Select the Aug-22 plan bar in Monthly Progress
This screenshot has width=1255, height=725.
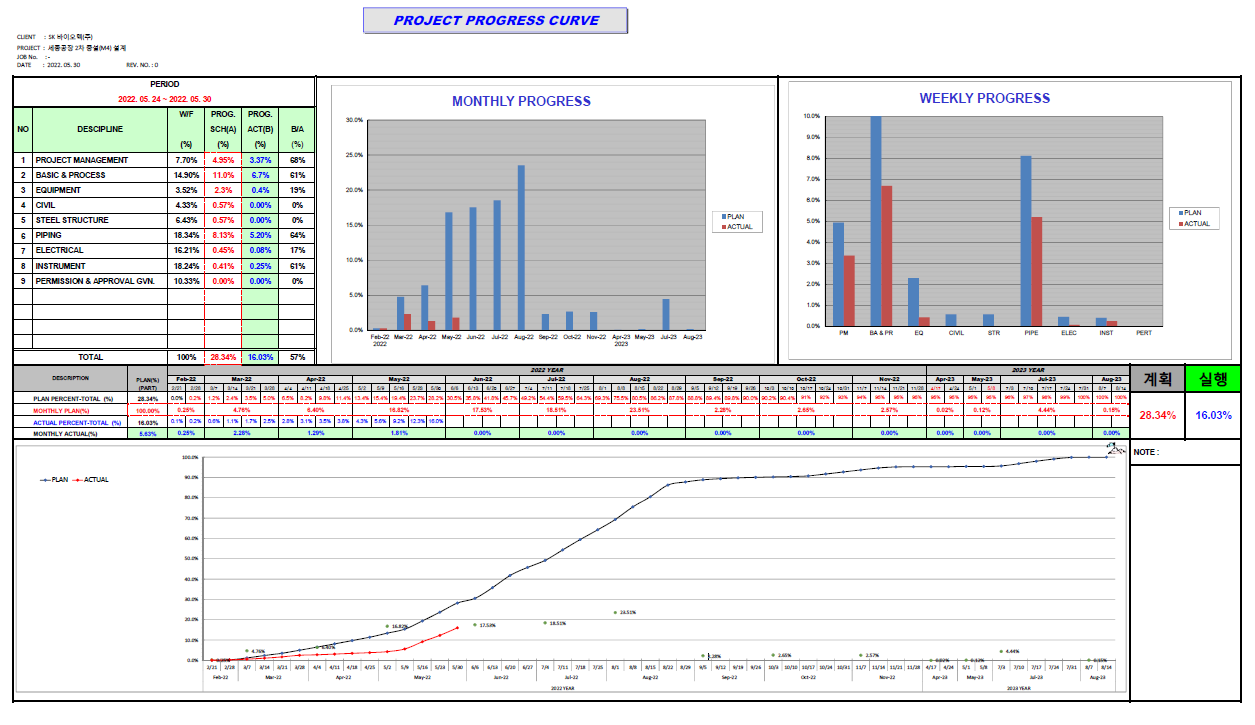point(521,247)
